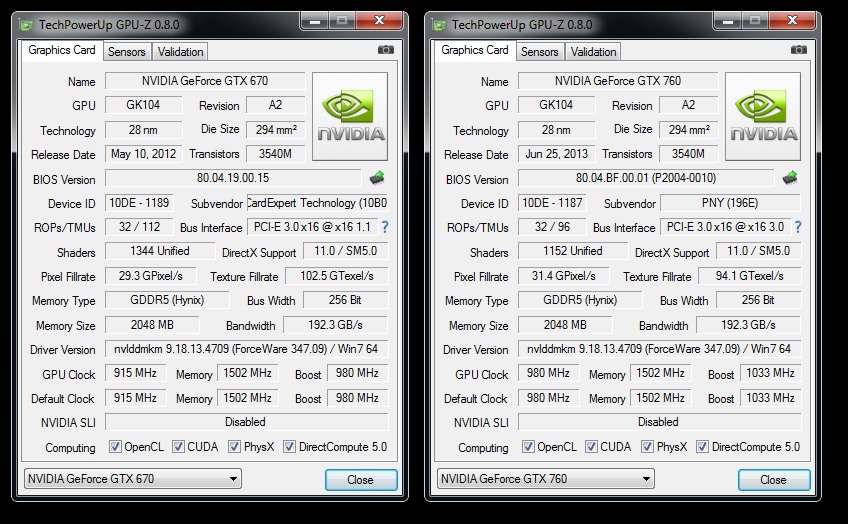Click the Memory Size value in GTX 670 window
Viewport: 848px width, 524px height.
(x=152, y=325)
